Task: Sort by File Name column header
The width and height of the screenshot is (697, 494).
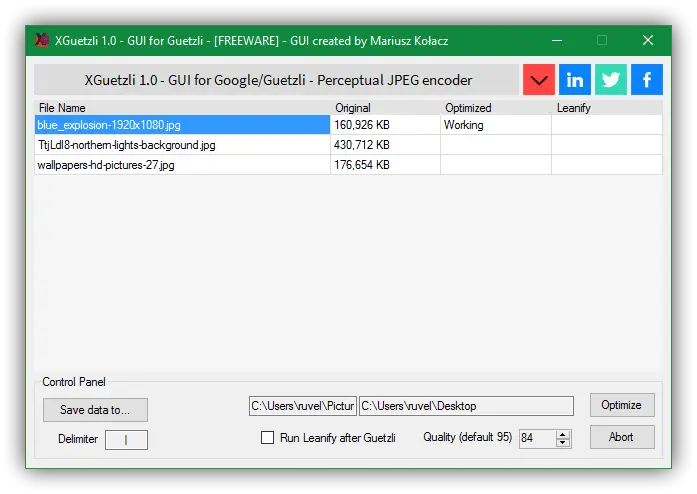Action: tap(182, 108)
